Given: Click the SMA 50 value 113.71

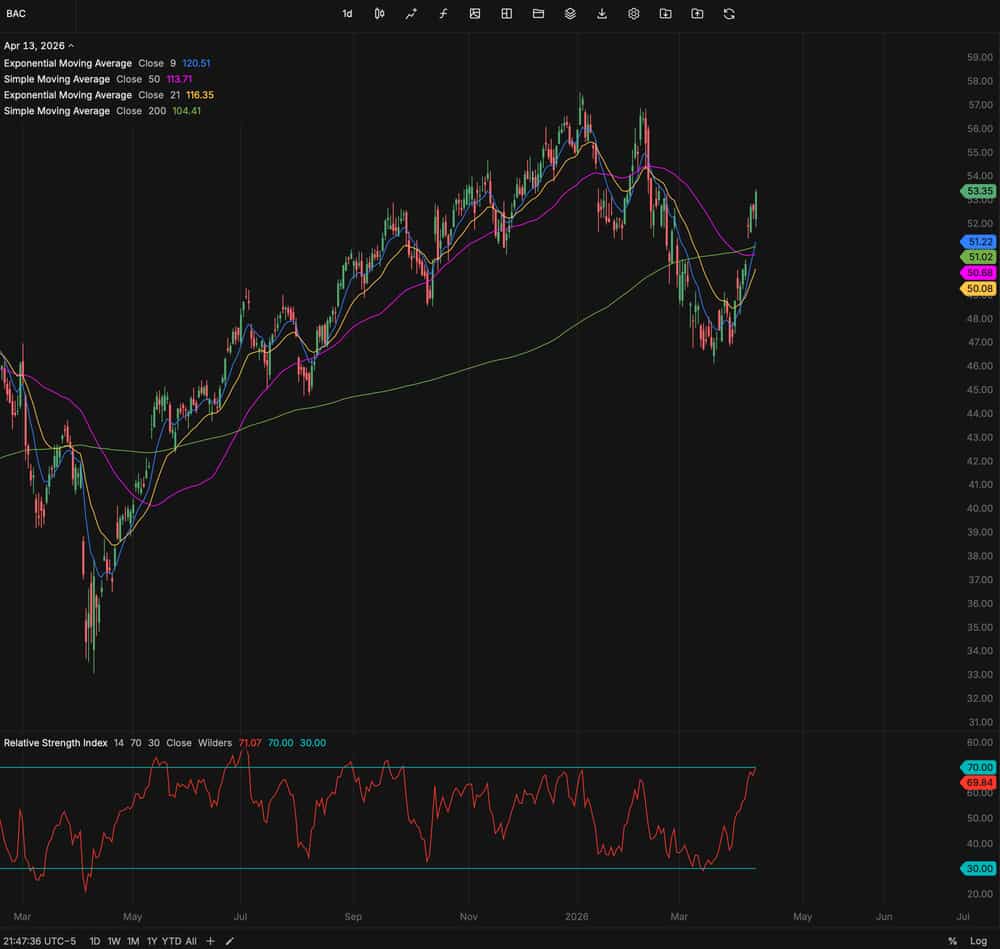Looking at the screenshot, I should click(179, 79).
